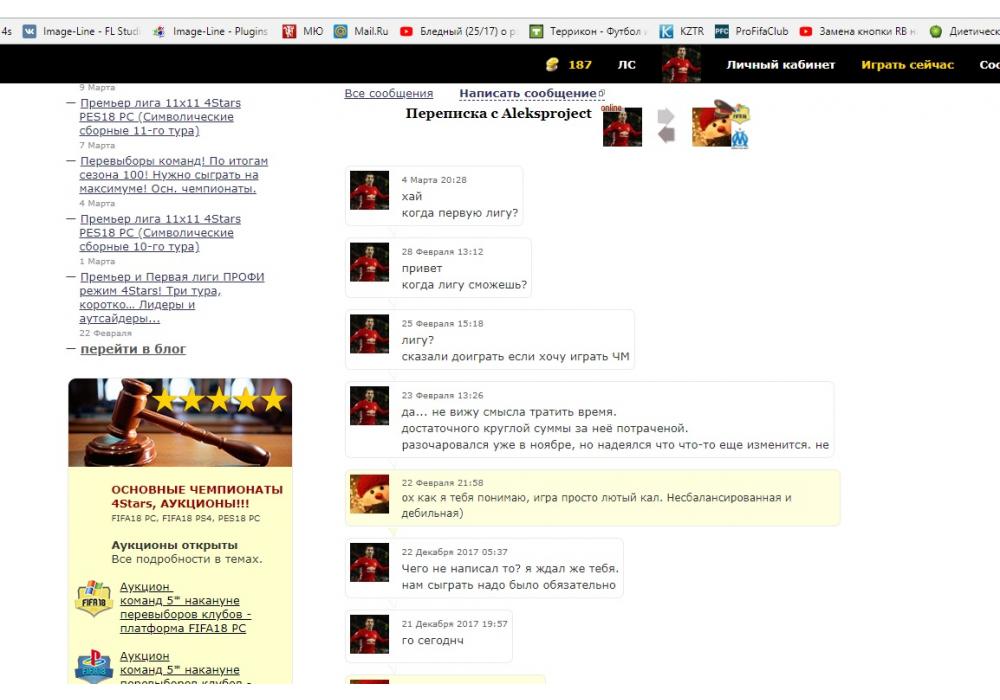This screenshot has width=1000, height=700.
Task: Click sender avatar on 4 Марта message
Action: click(x=369, y=190)
